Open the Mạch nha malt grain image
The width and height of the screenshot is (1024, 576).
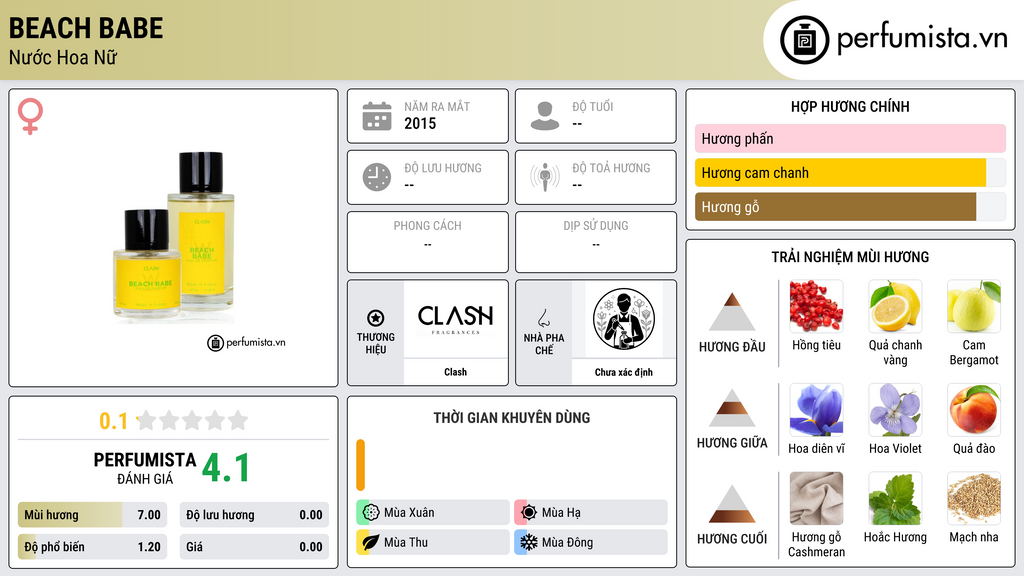click(974, 499)
